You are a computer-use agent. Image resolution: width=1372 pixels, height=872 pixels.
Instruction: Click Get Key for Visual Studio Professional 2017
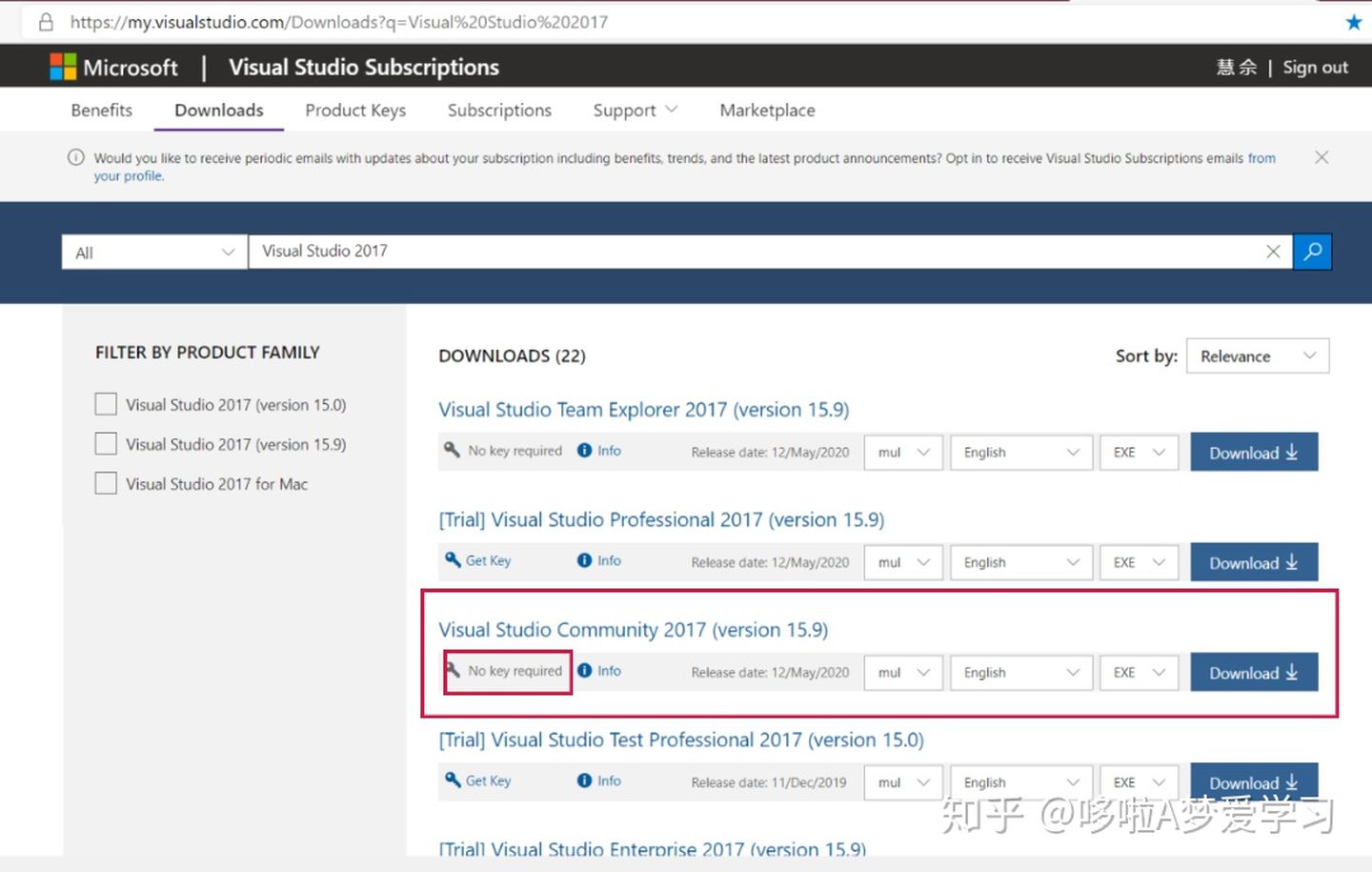click(x=488, y=560)
